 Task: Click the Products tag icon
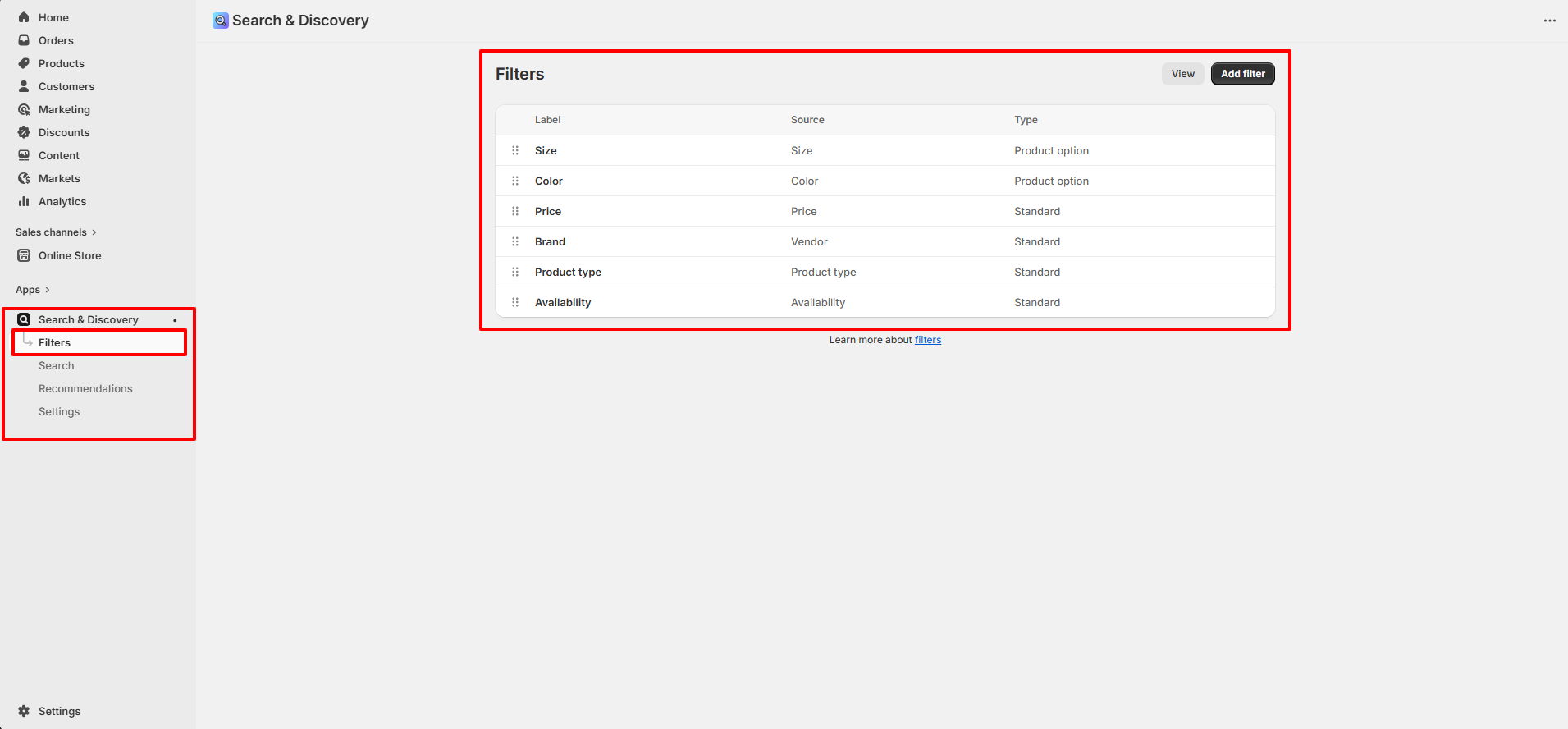24,63
